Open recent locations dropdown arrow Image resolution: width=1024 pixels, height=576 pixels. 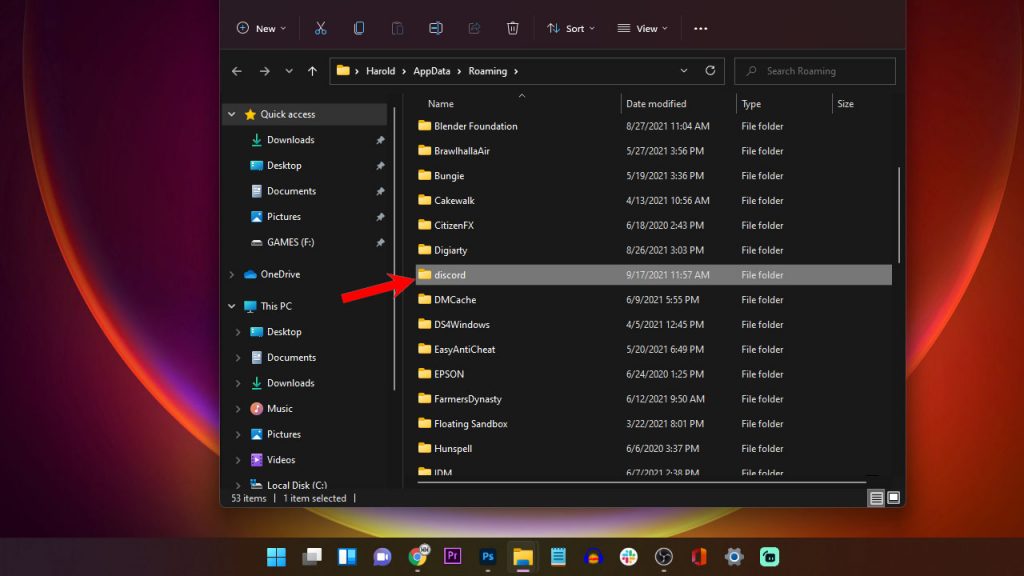click(289, 71)
